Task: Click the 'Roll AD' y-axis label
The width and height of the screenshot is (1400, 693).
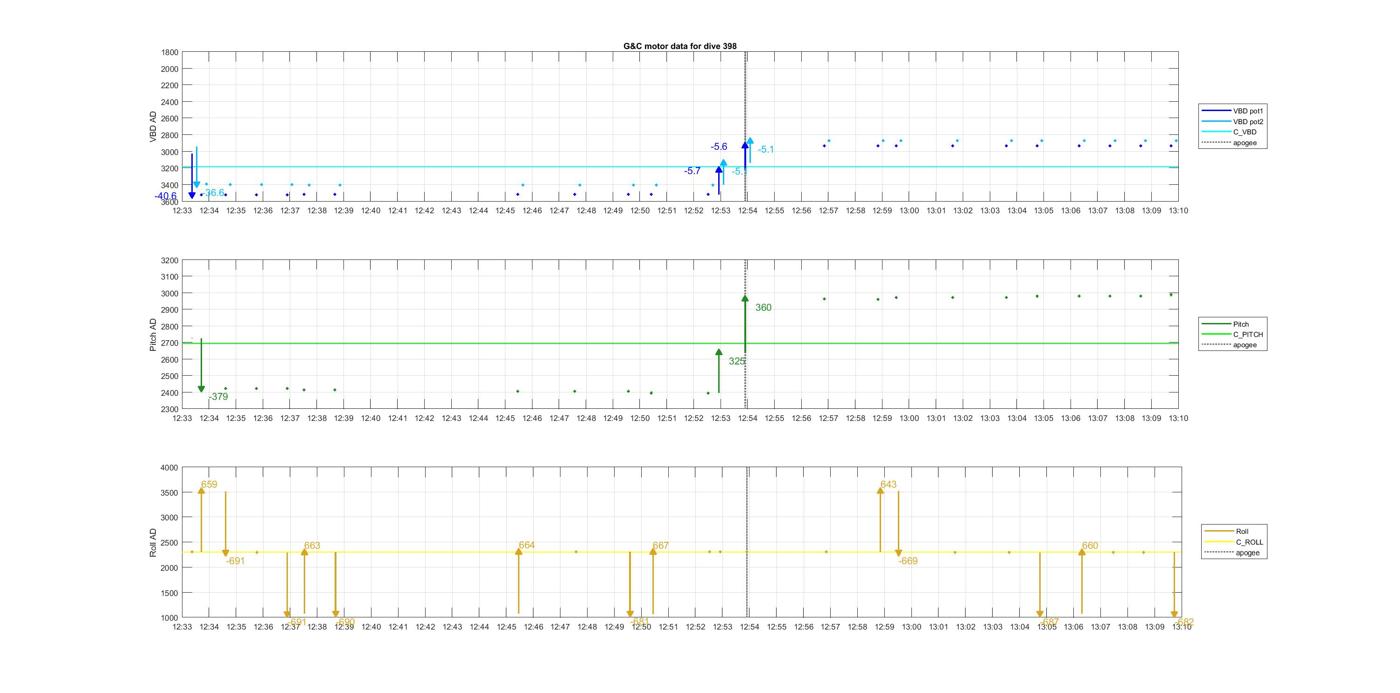Action: [x=153, y=542]
